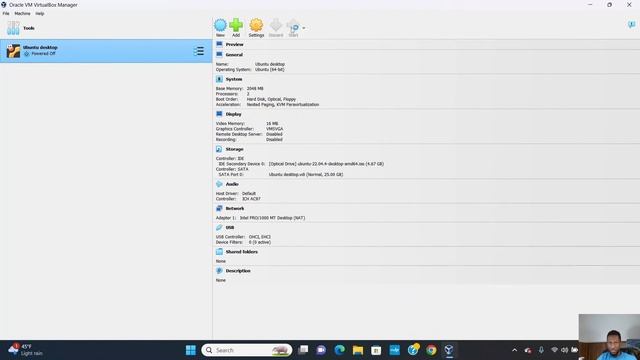
Task: Click the Shared folders folder icon
Action: coord(219,251)
